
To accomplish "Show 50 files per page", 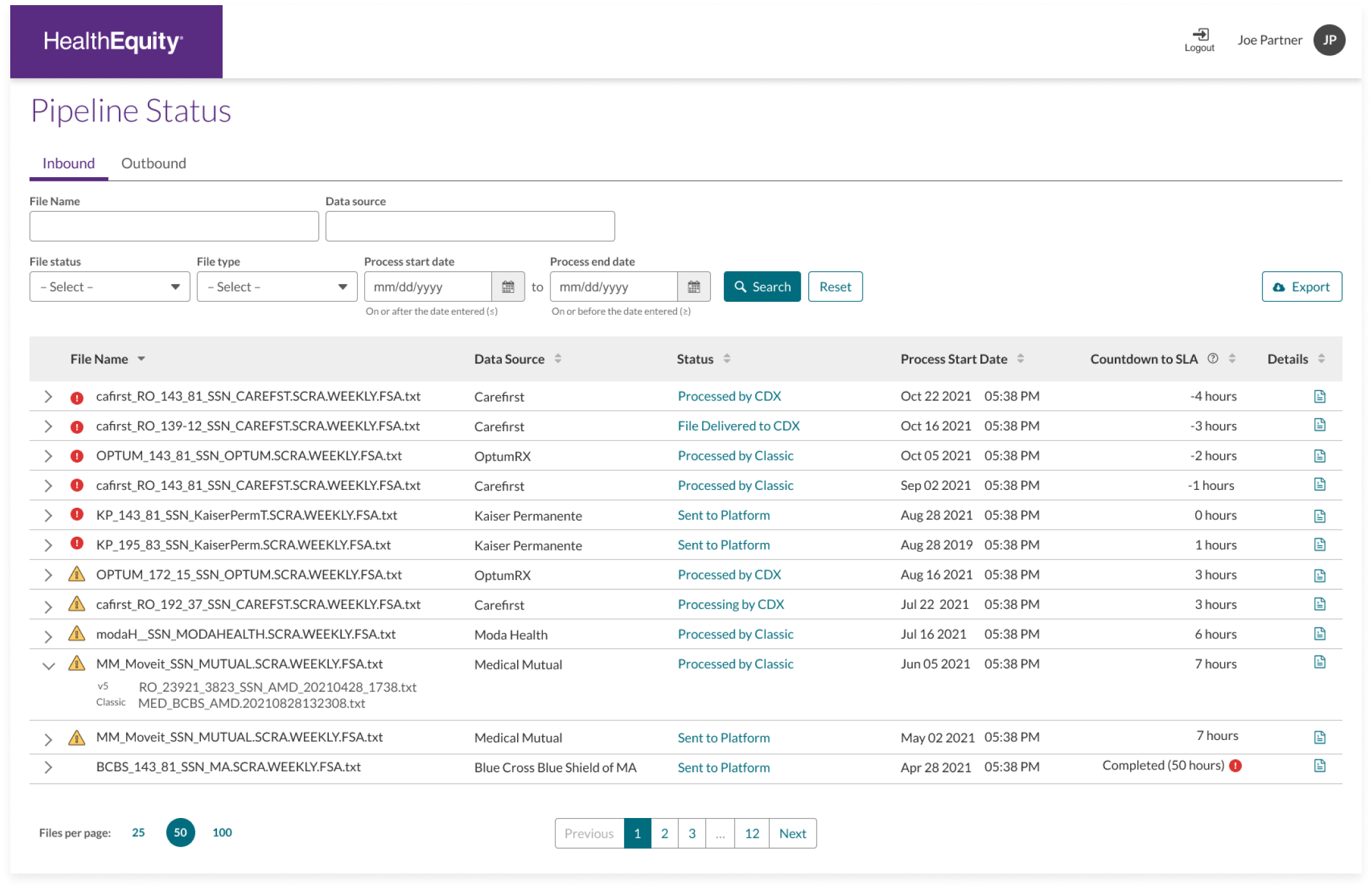I will click(x=180, y=833).
